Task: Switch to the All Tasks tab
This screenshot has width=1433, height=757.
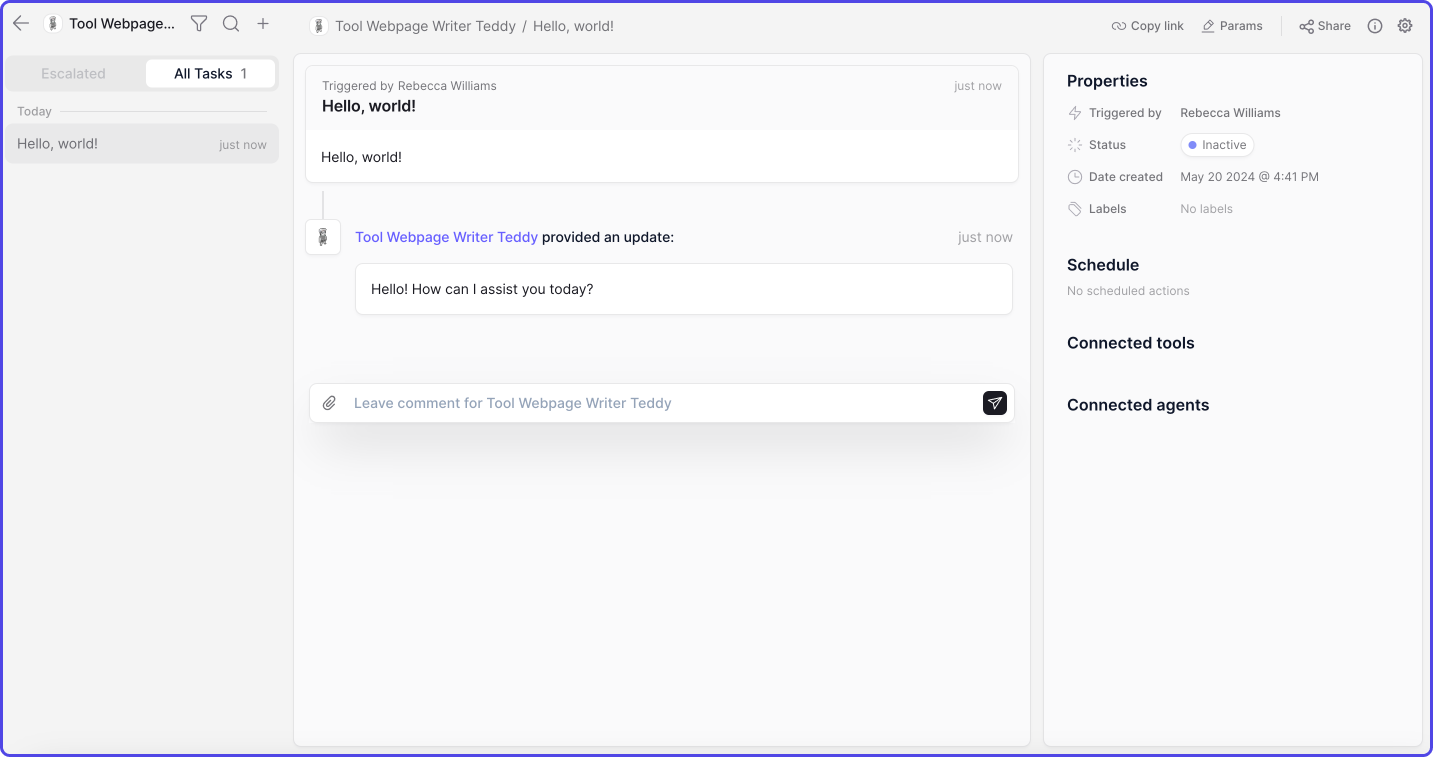Action: [x=210, y=74]
